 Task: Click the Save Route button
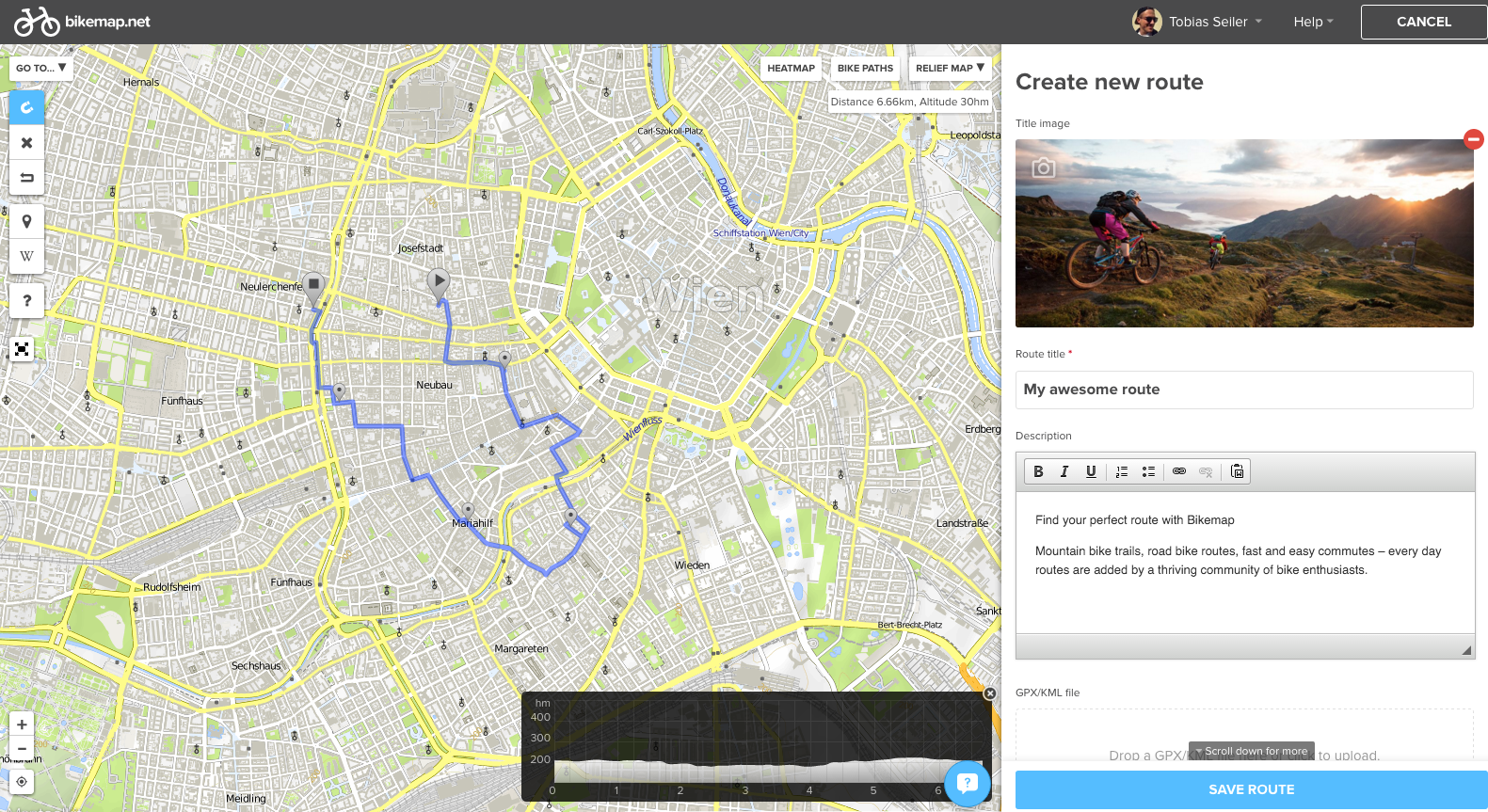click(x=1252, y=789)
